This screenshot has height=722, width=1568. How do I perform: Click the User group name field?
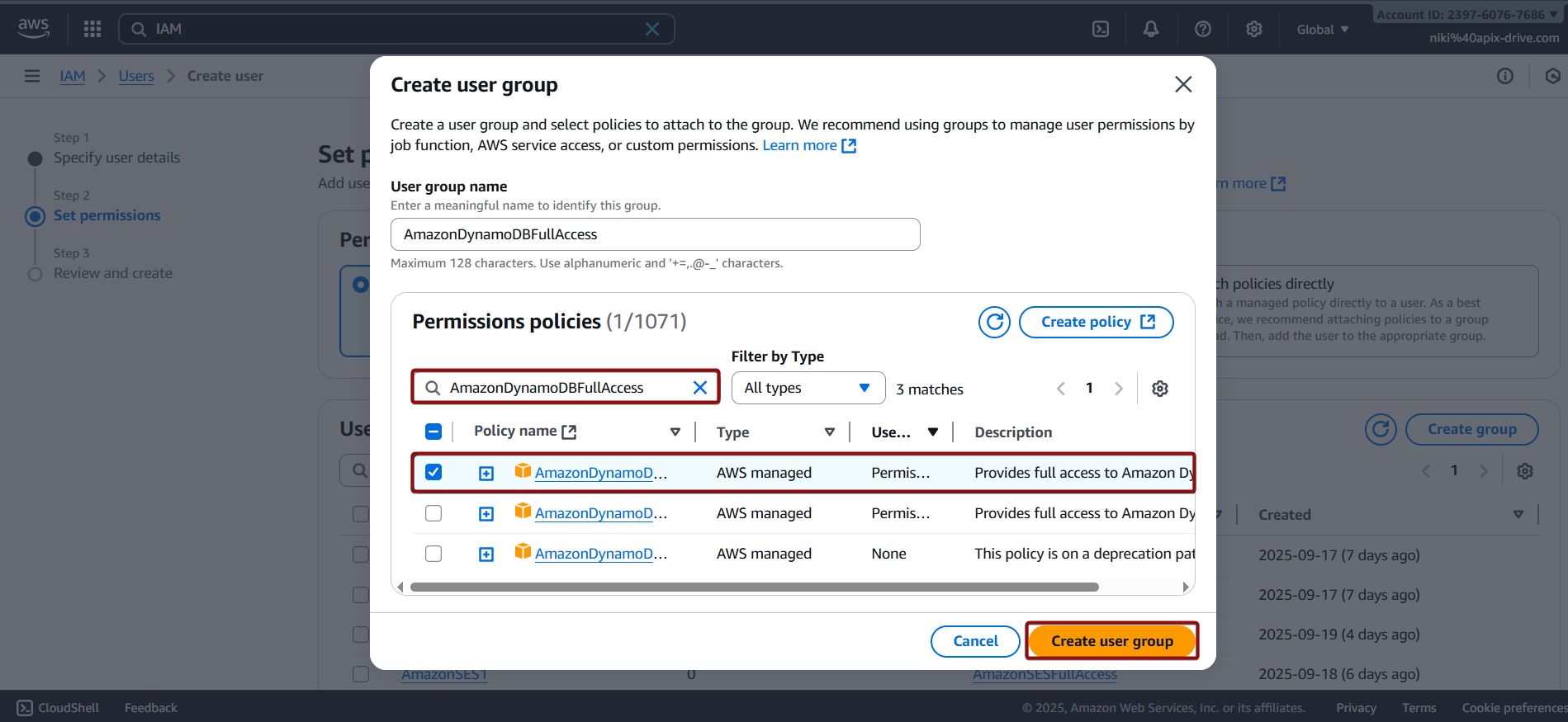point(655,234)
